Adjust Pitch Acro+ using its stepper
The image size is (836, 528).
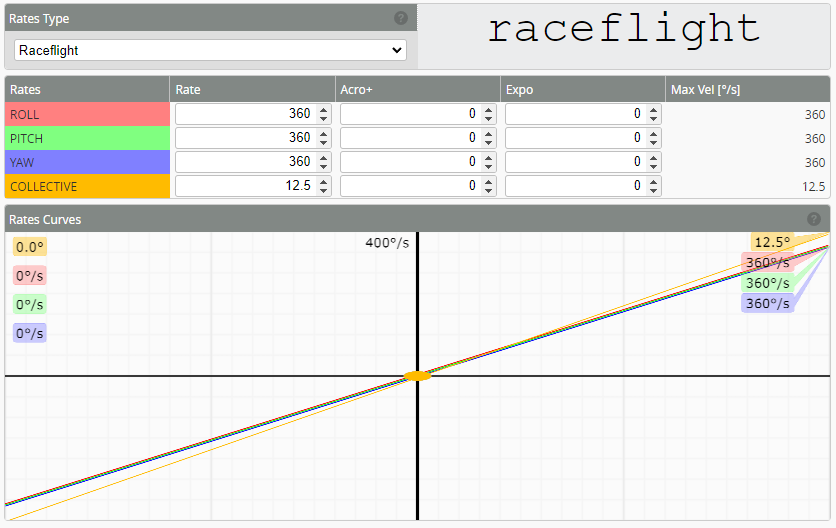click(x=488, y=138)
